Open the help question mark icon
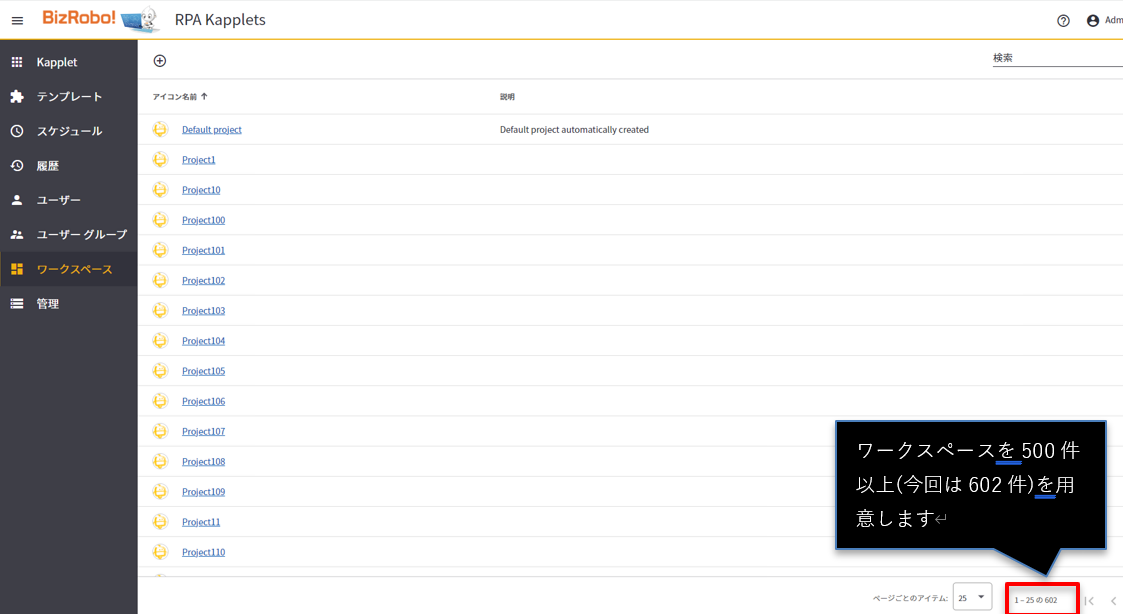 [x=1063, y=20]
